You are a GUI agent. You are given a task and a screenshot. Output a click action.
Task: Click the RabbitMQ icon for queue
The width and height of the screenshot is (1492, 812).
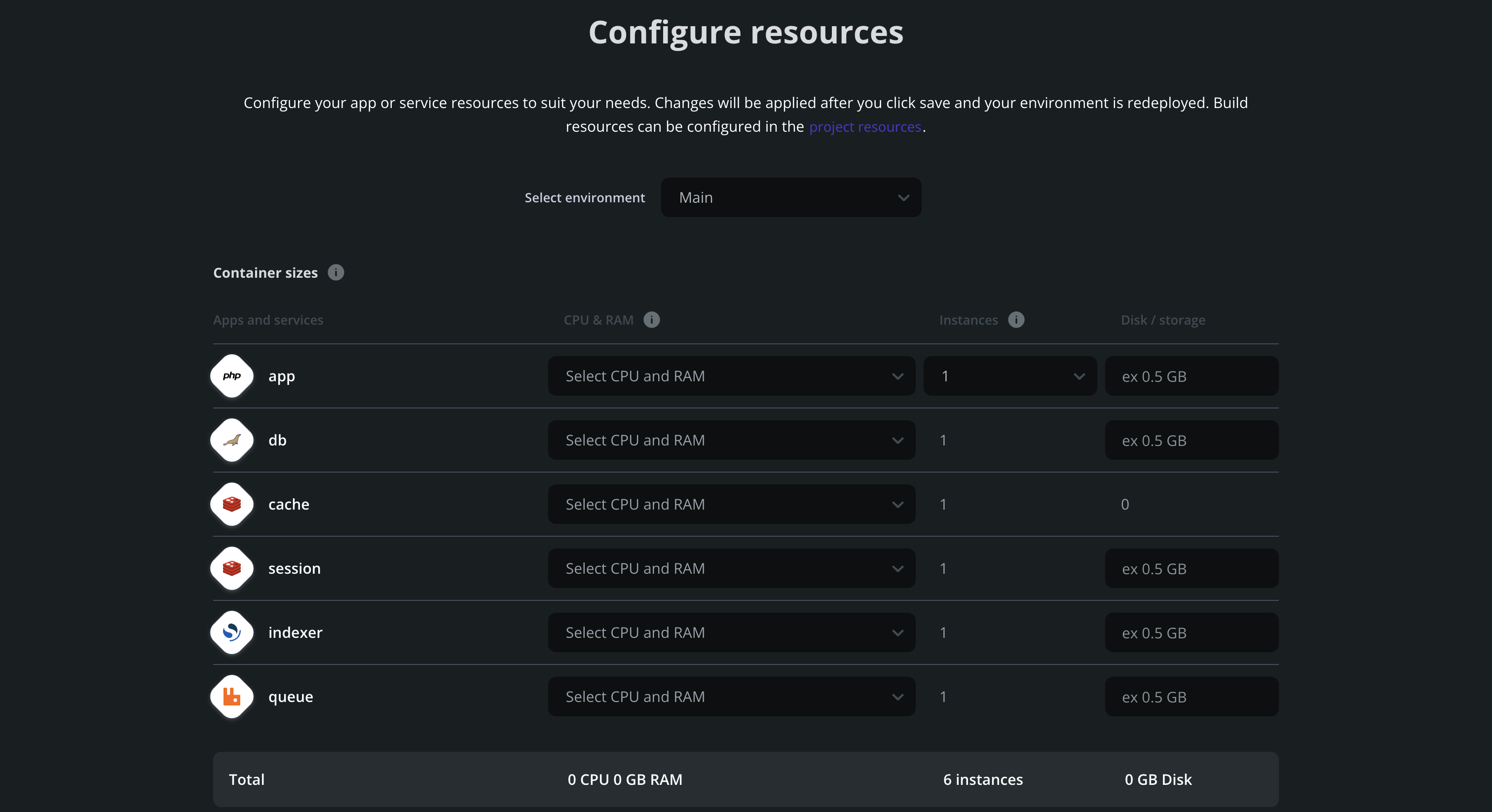232,697
